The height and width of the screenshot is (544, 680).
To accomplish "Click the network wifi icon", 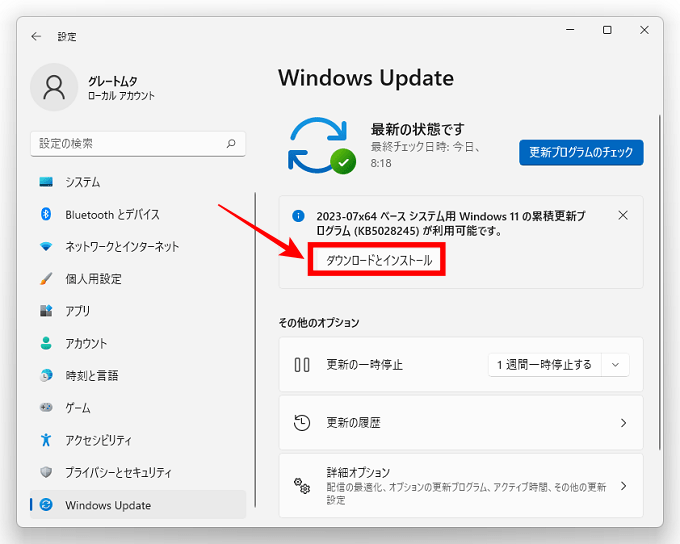I will (x=46, y=246).
